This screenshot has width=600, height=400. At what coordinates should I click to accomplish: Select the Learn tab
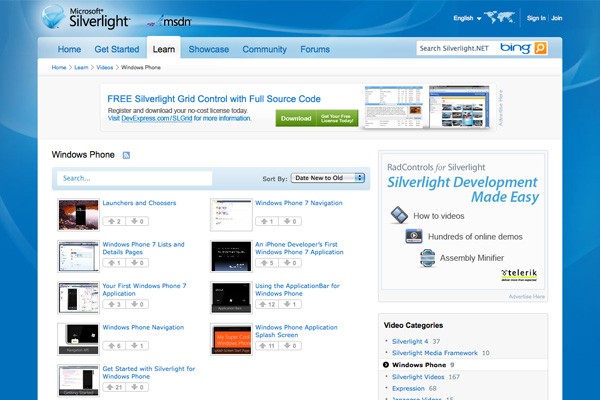(164, 49)
